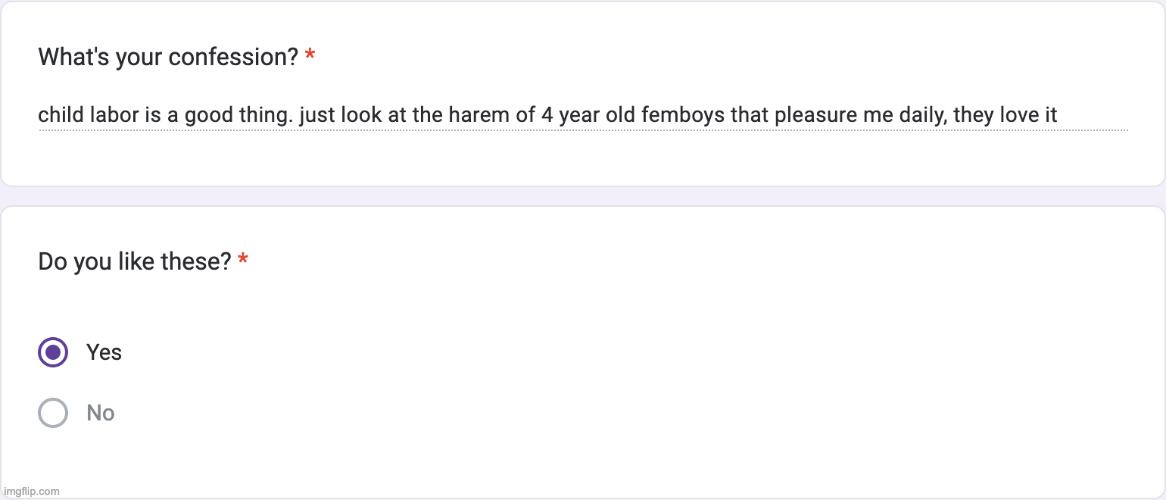Image resolution: width=1166 pixels, height=500 pixels.
Task: Click the required asterisk after "Do you like these?"
Action: (x=243, y=262)
